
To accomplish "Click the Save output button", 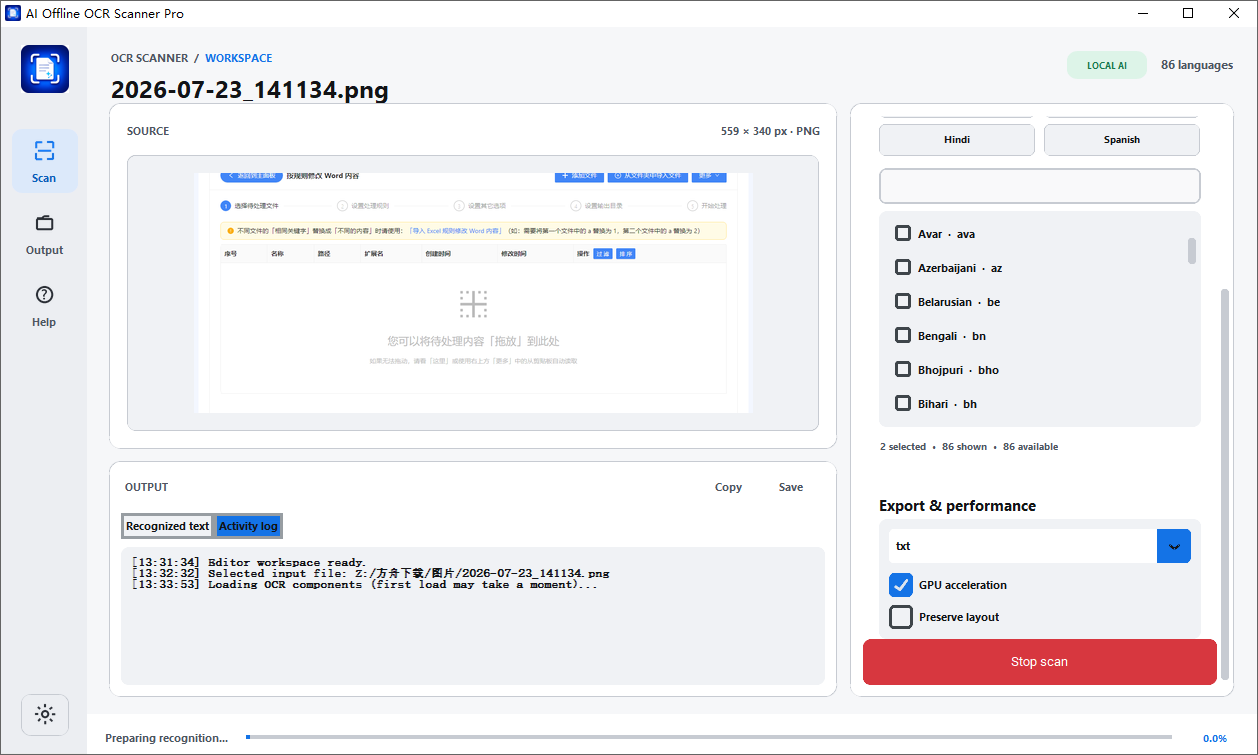I will 791,487.
